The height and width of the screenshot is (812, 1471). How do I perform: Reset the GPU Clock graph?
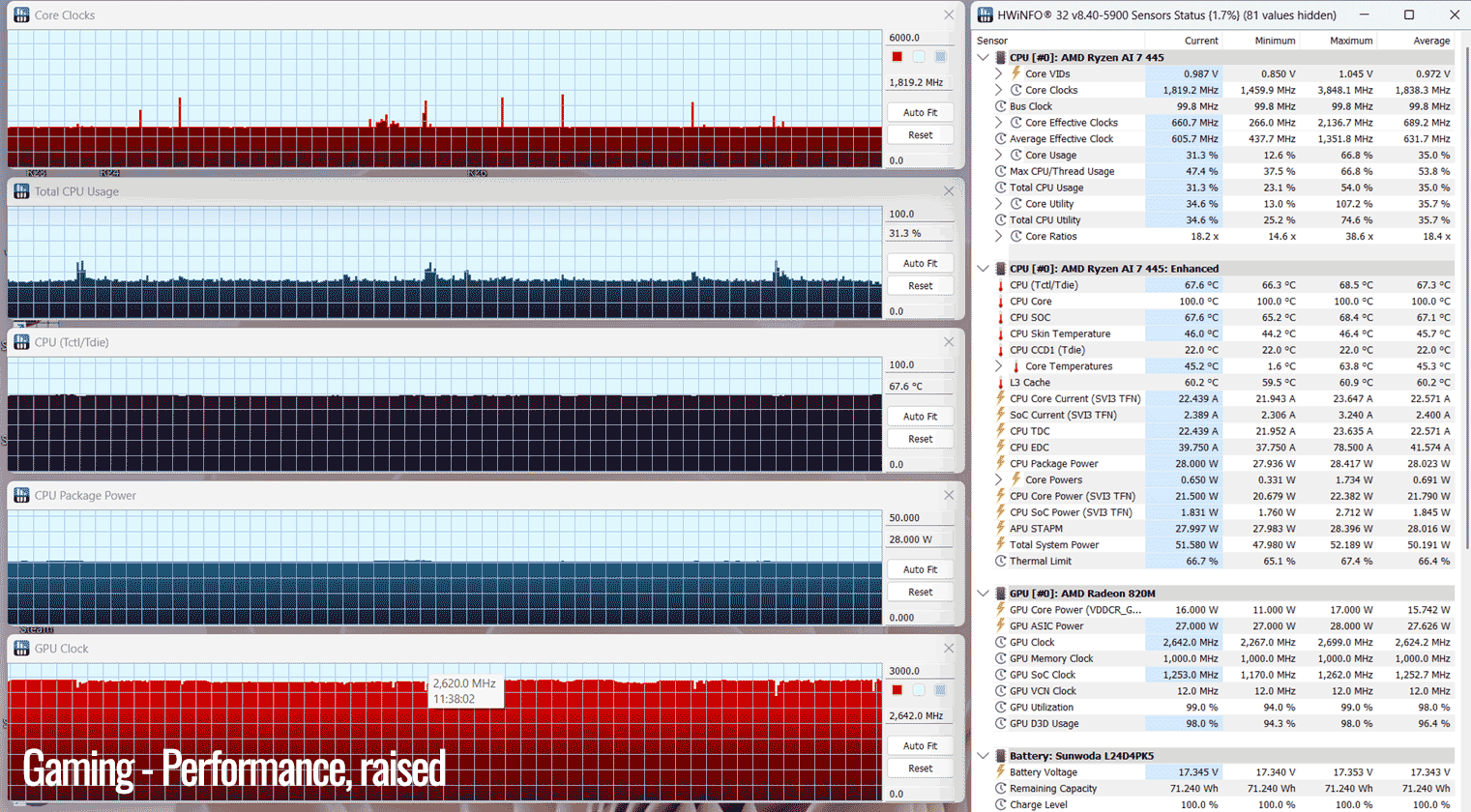tap(920, 768)
